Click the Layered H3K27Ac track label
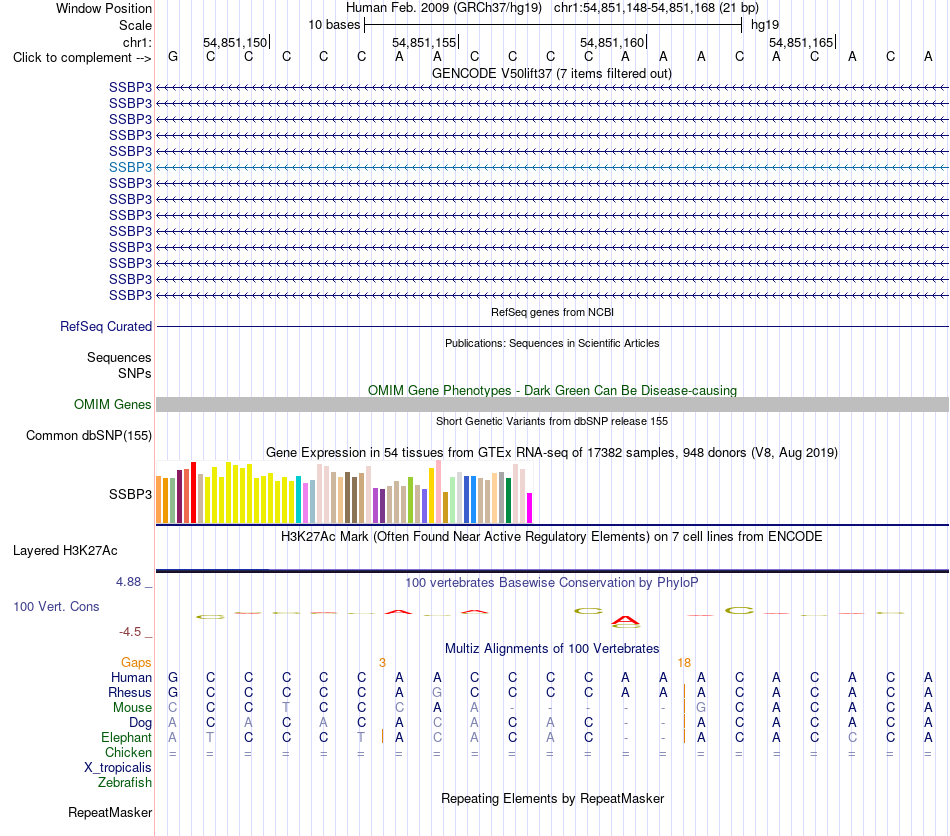Viewport: 950px width, 836px height. [65, 551]
